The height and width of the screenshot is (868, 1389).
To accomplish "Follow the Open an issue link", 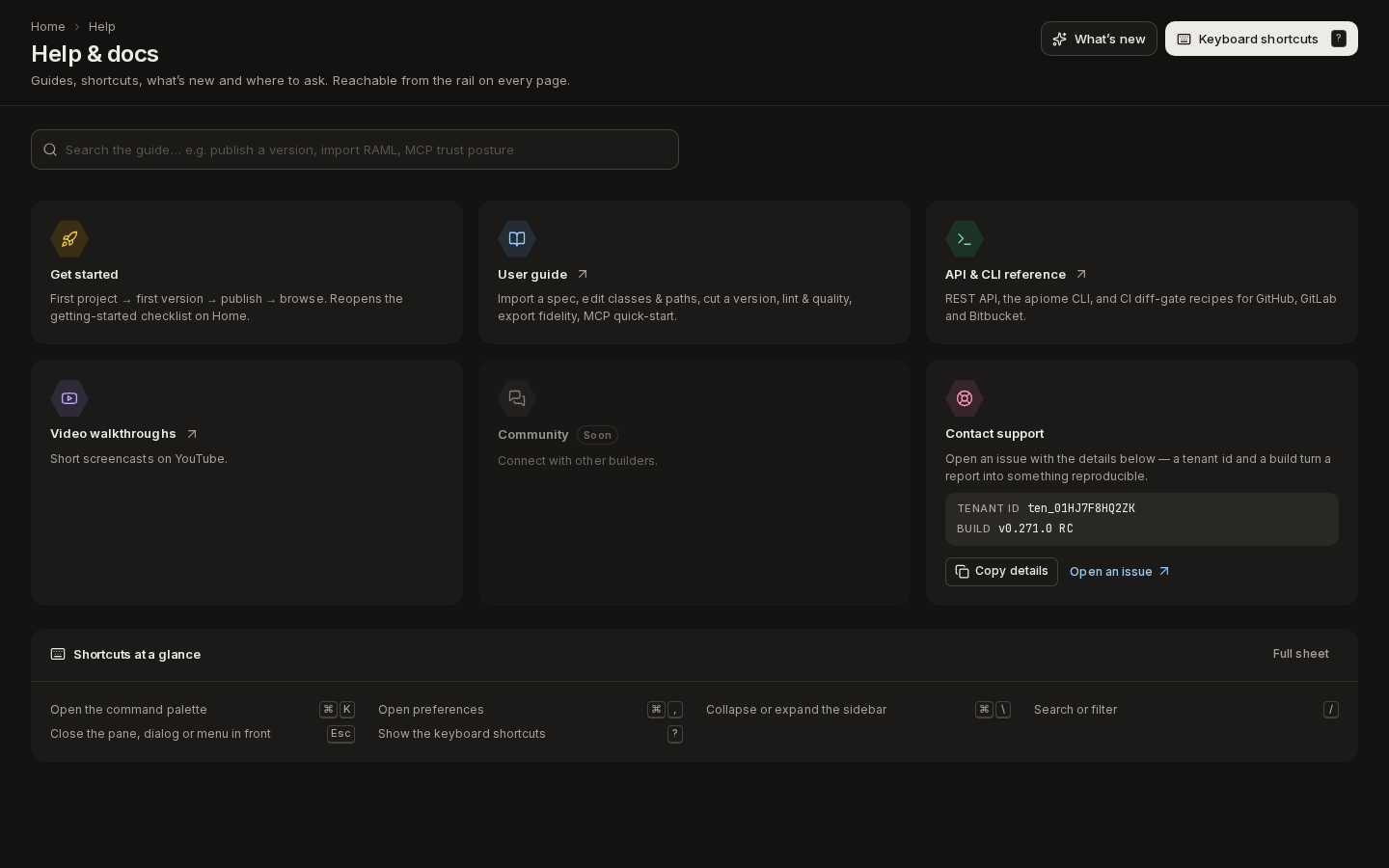I will click(x=1120, y=572).
